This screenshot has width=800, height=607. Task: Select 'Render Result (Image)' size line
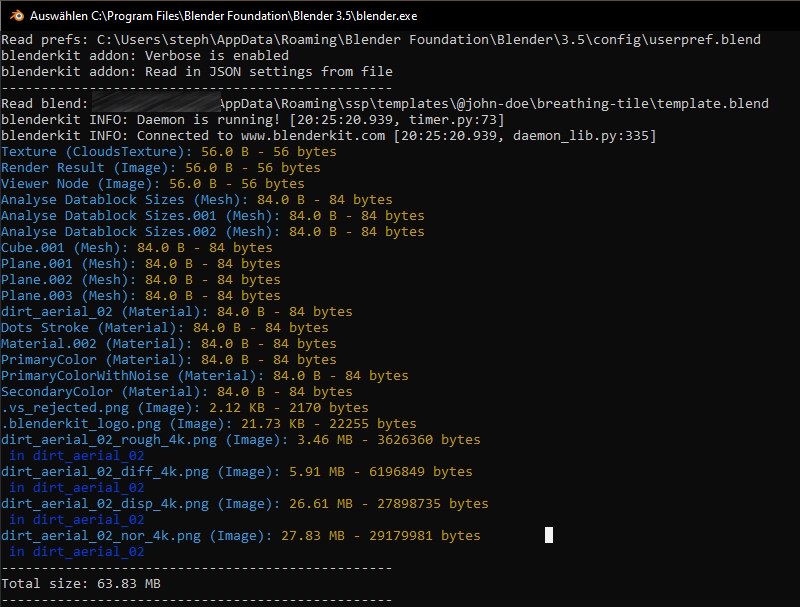[161, 167]
